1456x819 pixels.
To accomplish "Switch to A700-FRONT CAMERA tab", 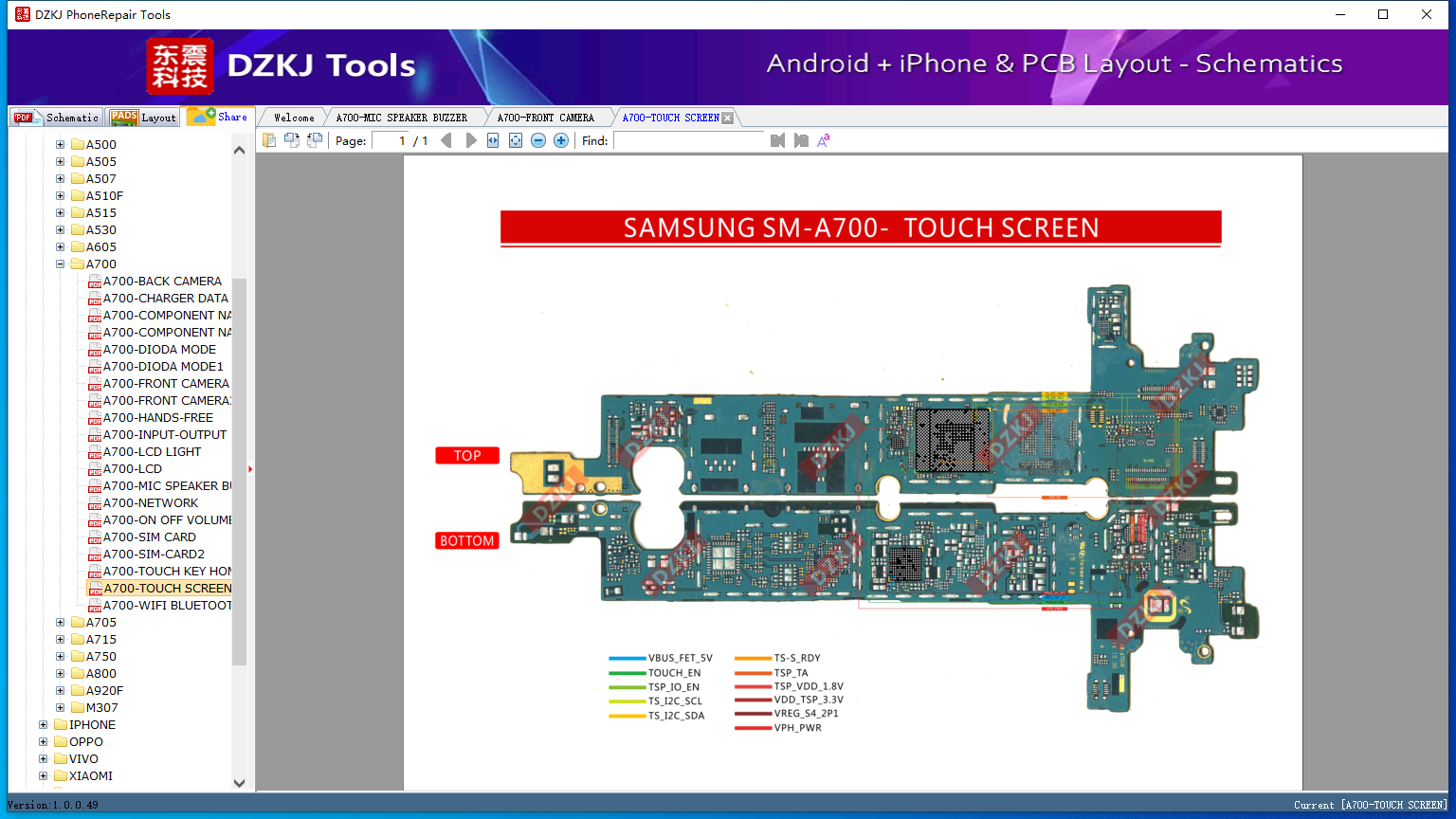I will click(546, 118).
